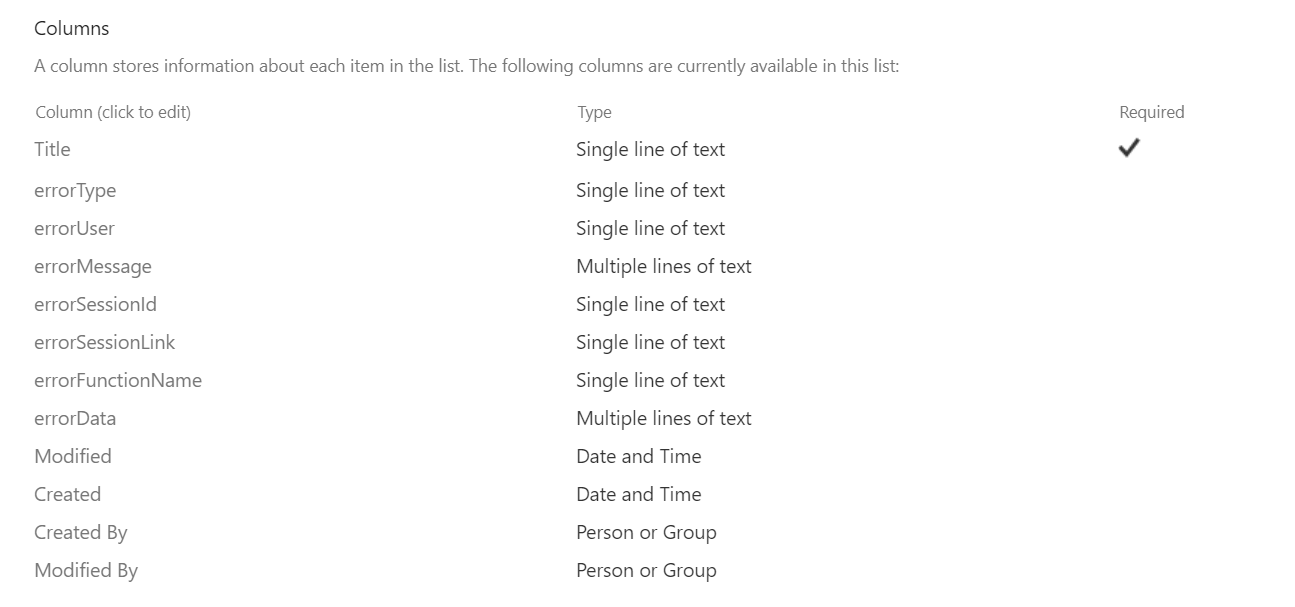The height and width of the screenshot is (607, 1295).
Task: Click the Columns section heading
Action: pos(72,28)
